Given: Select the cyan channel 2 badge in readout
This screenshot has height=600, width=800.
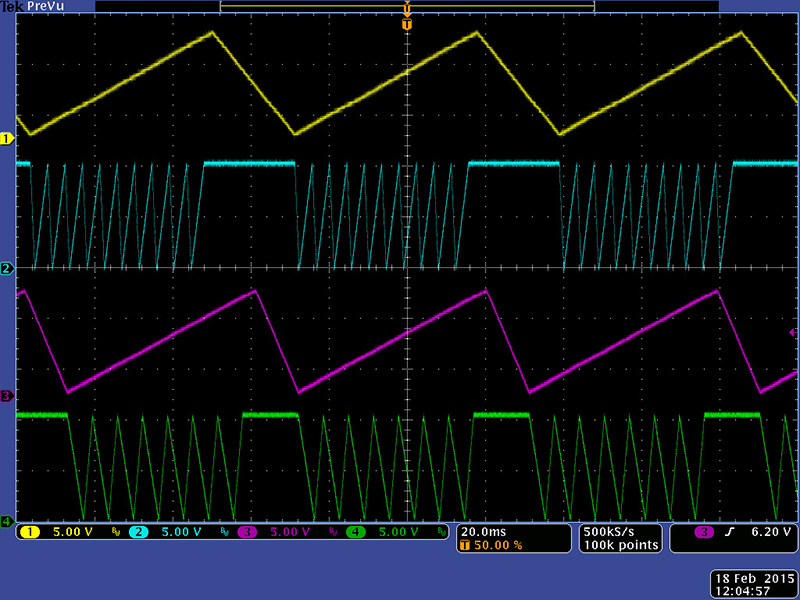Looking at the screenshot, I should click(x=138, y=532).
